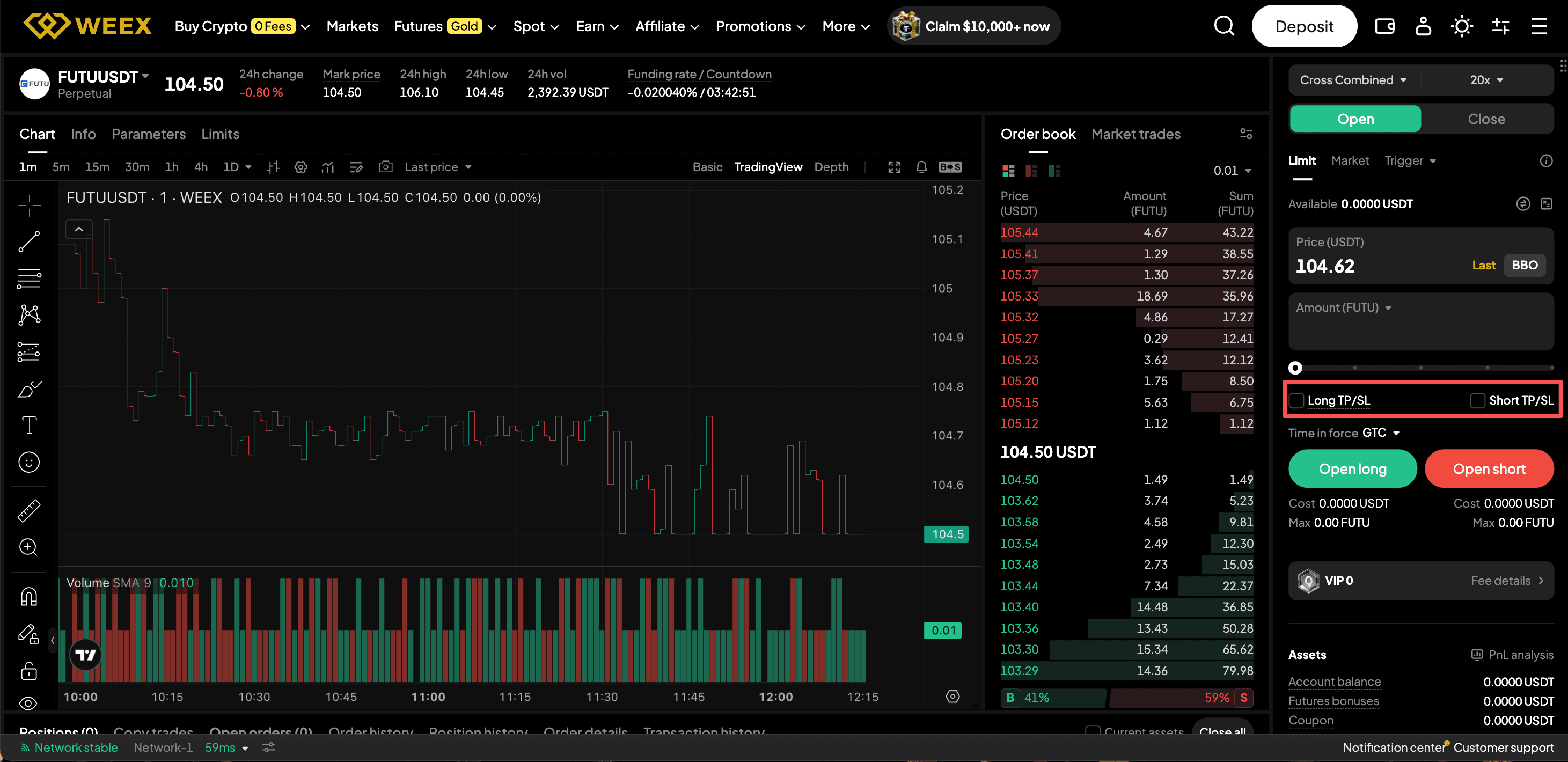The height and width of the screenshot is (762, 1568).
Task: Expand chart to fullscreen
Action: pyautogui.click(x=893, y=167)
